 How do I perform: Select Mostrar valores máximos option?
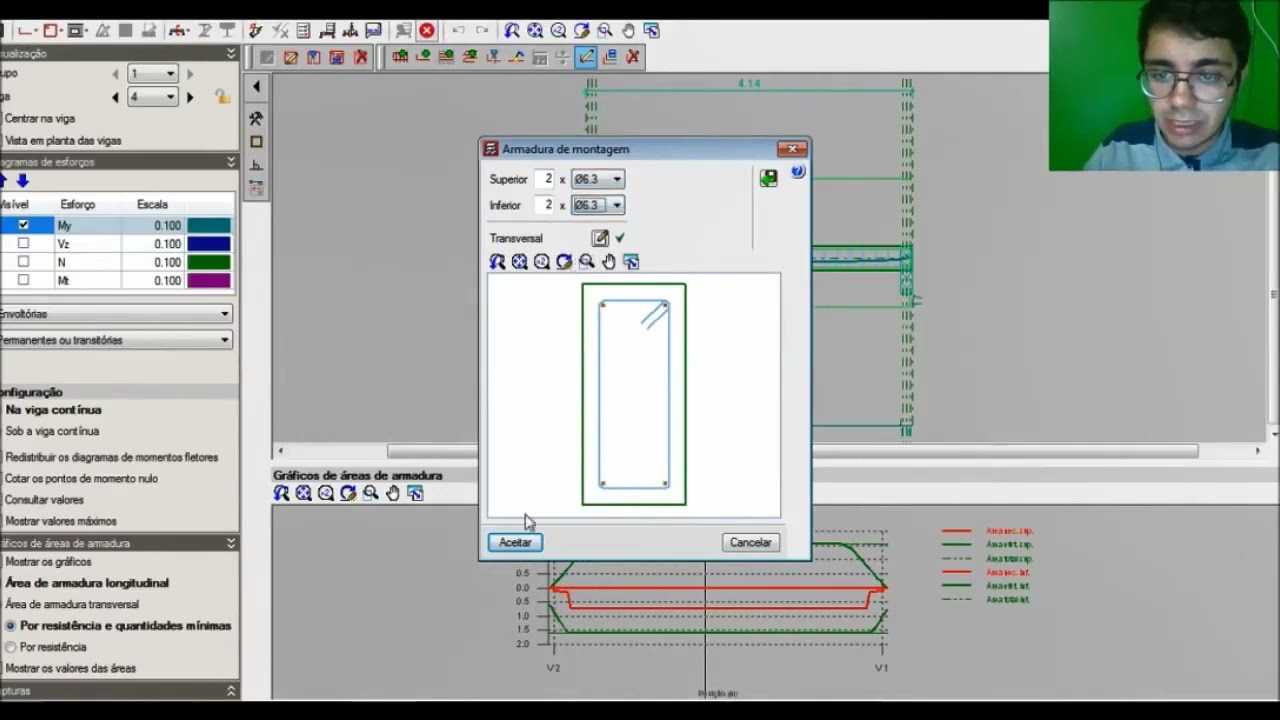(x=61, y=521)
